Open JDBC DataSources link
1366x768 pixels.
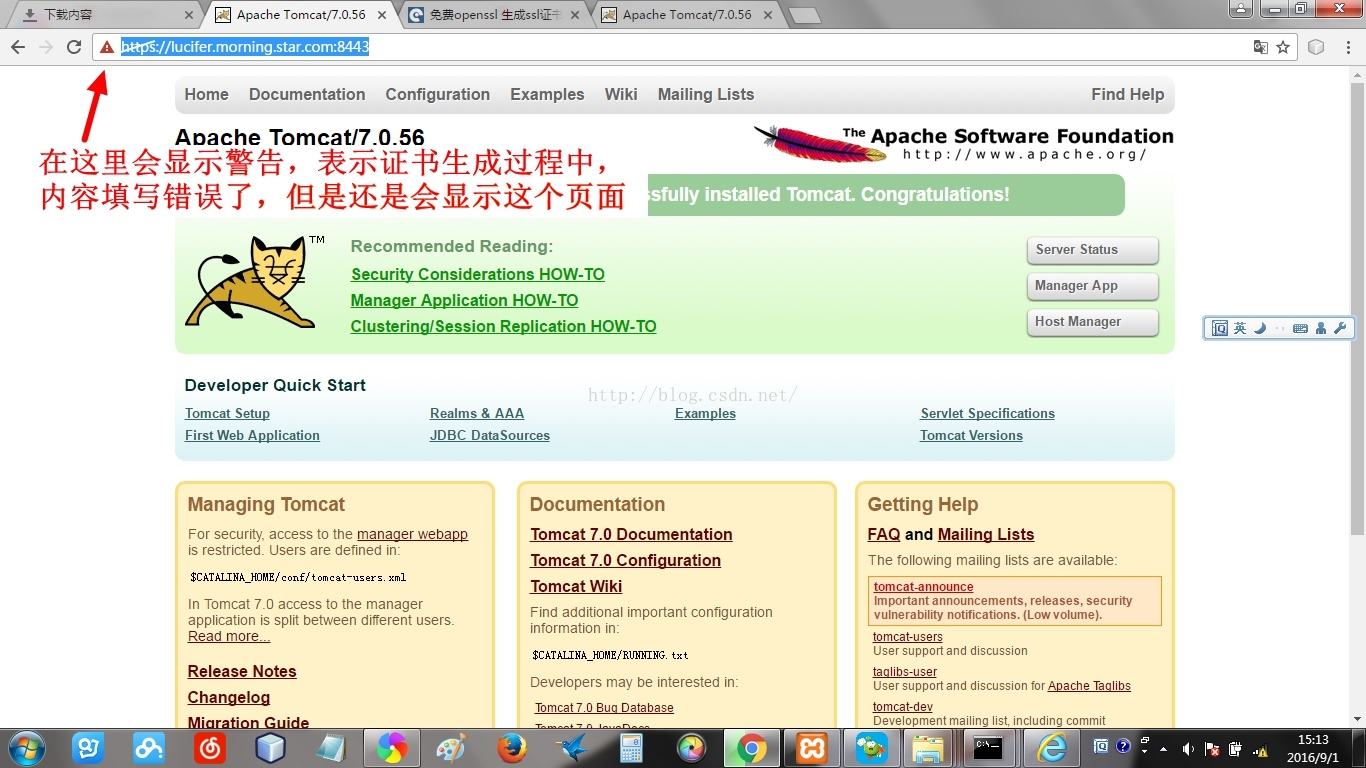point(490,435)
